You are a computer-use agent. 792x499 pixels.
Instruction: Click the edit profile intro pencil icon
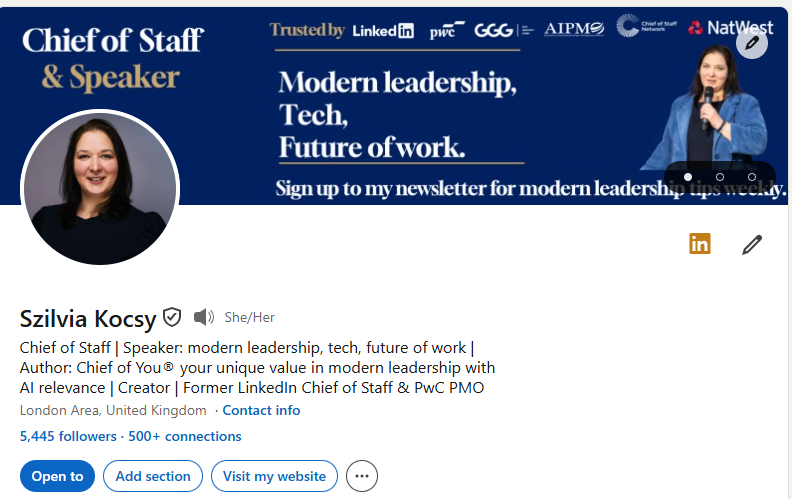[x=752, y=244]
